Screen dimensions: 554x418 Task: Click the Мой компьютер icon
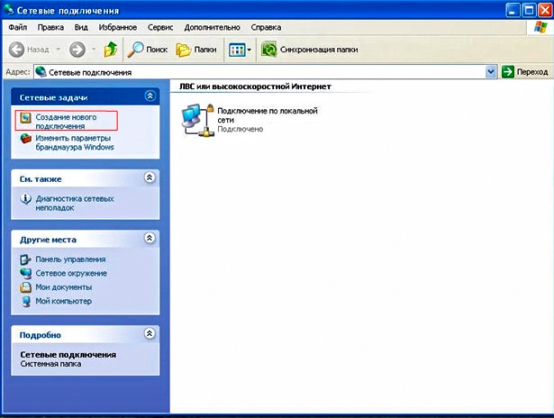coord(26,301)
